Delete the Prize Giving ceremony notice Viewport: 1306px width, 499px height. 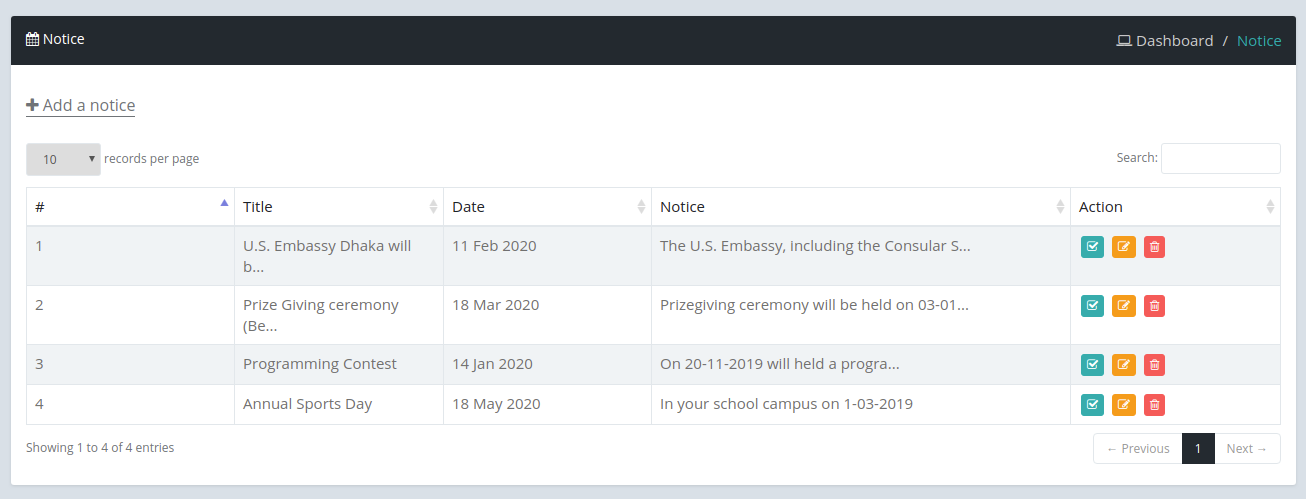point(1154,306)
